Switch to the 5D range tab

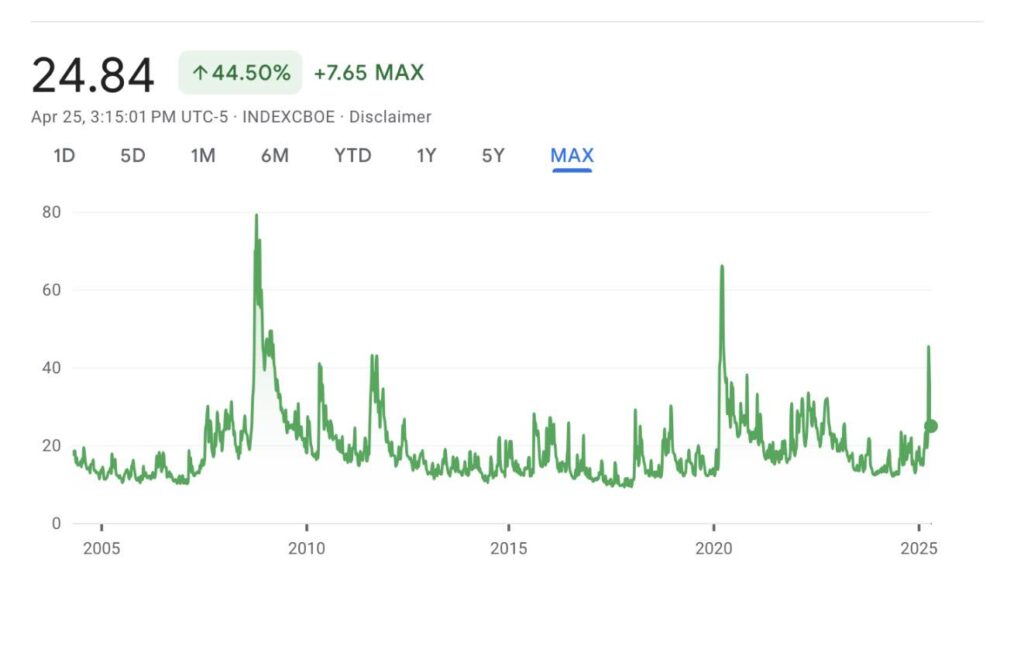133,155
